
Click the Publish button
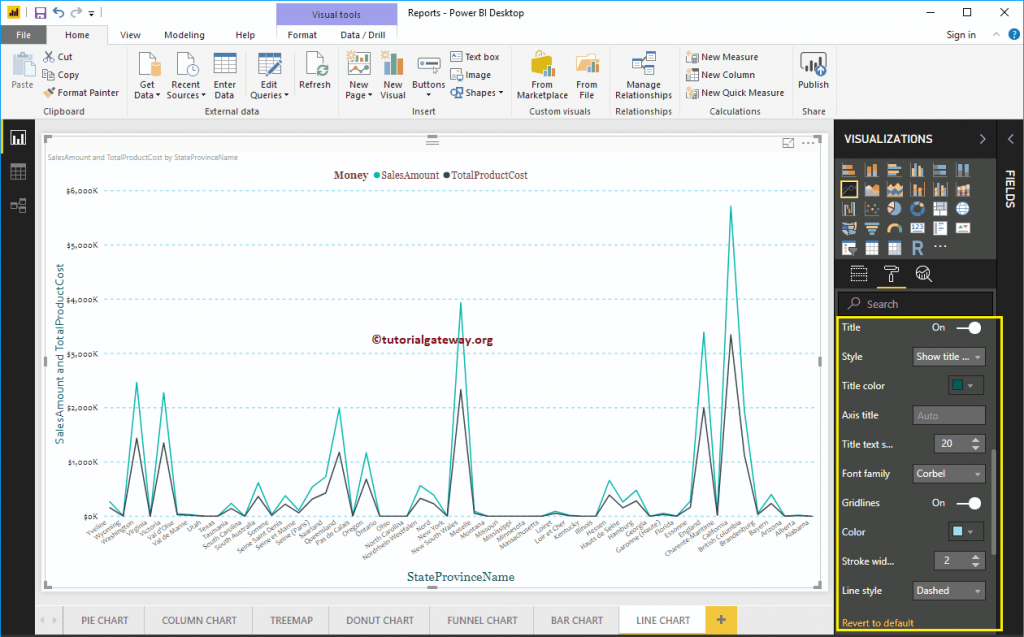(x=813, y=73)
